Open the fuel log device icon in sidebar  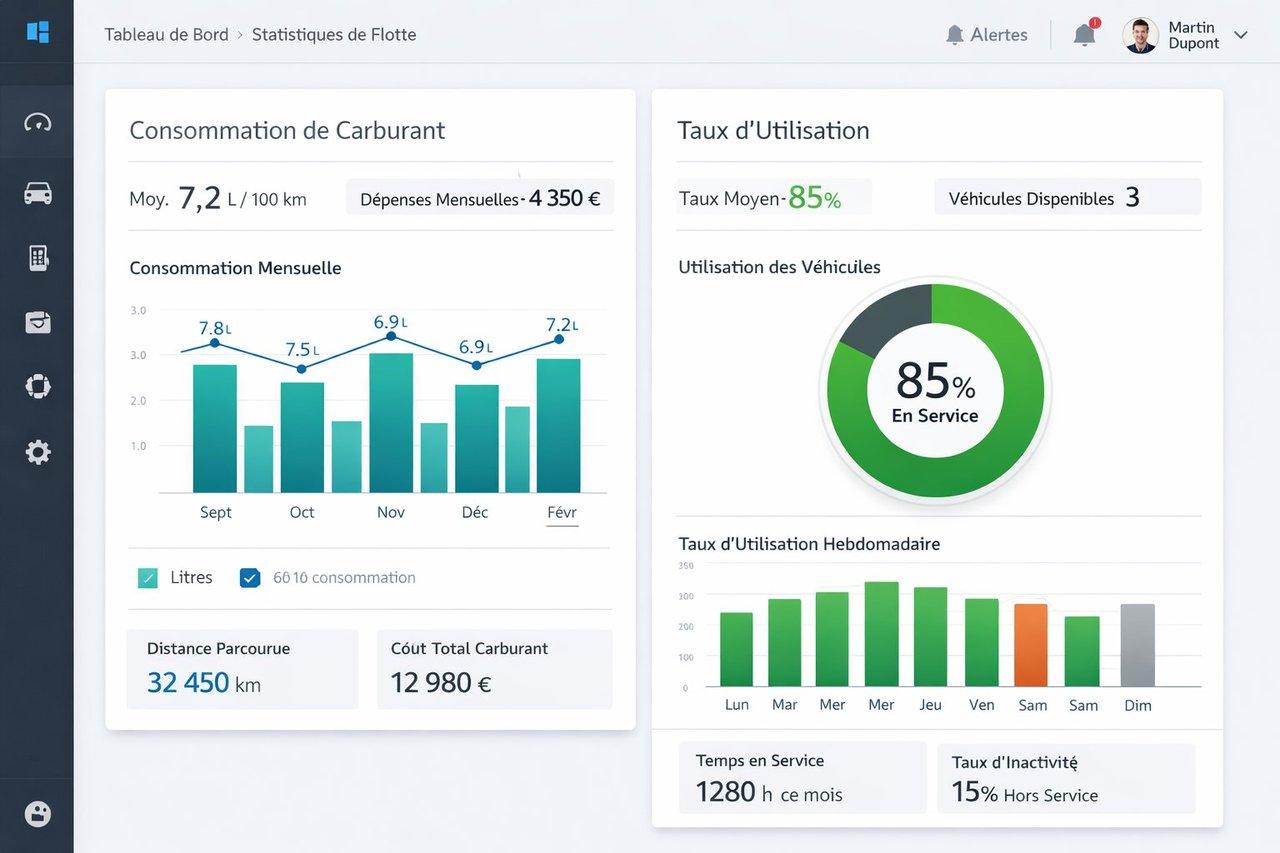tap(37, 257)
